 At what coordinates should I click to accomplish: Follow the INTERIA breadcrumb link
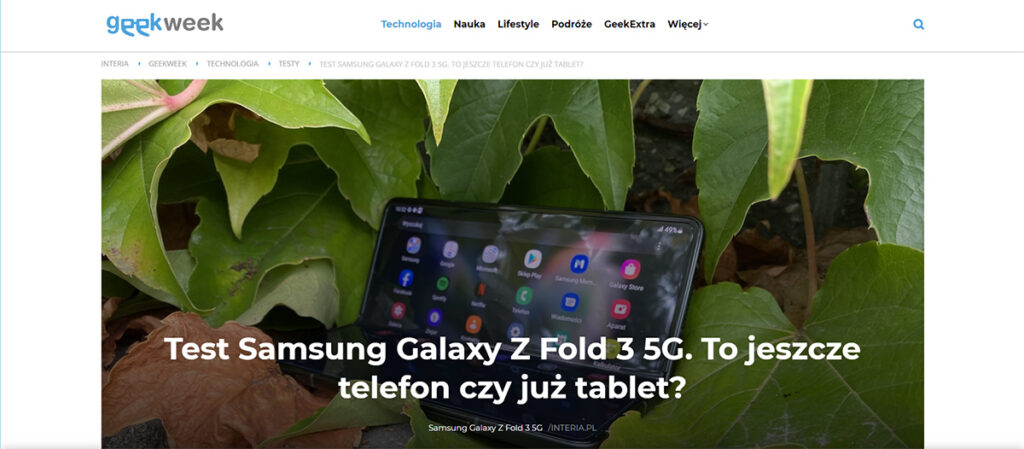[115, 64]
